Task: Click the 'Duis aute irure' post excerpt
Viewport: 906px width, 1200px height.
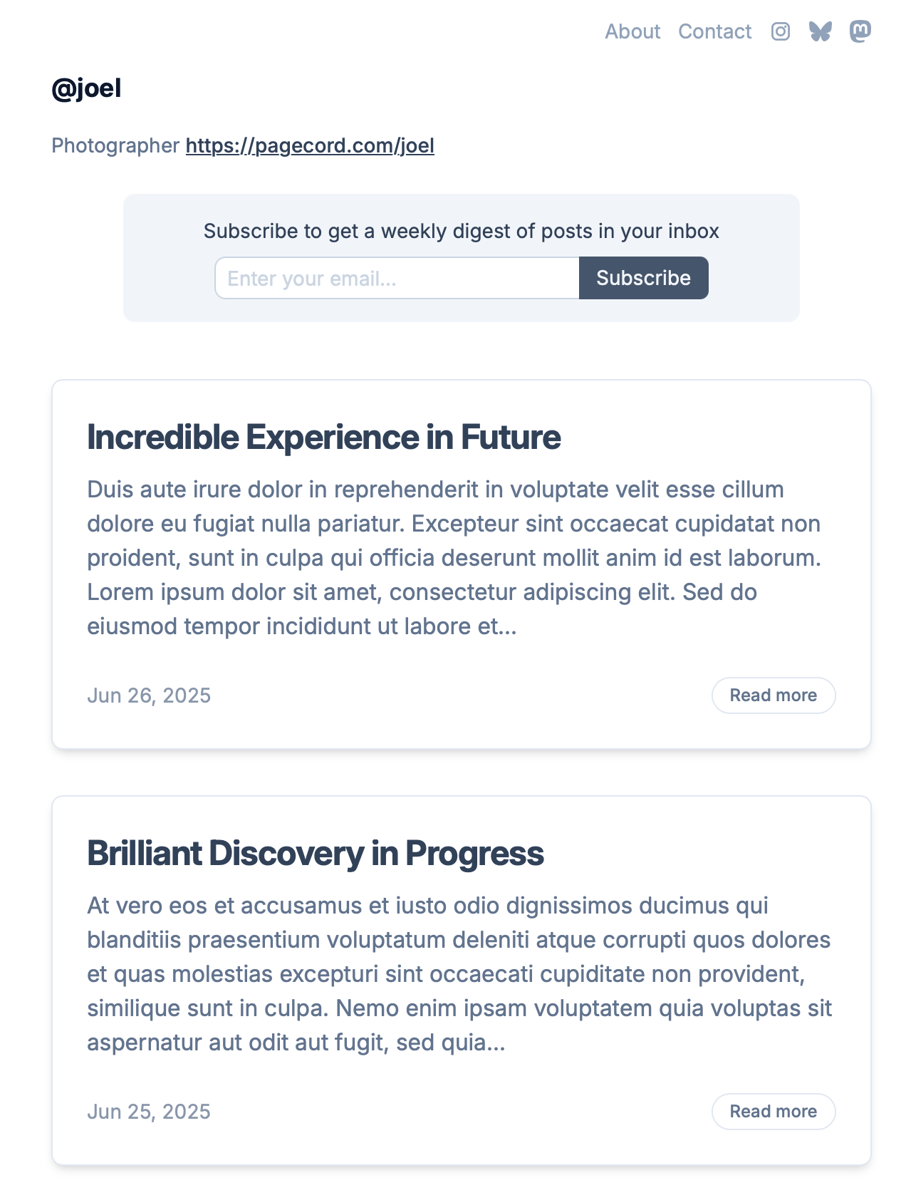Action: tap(455, 558)
